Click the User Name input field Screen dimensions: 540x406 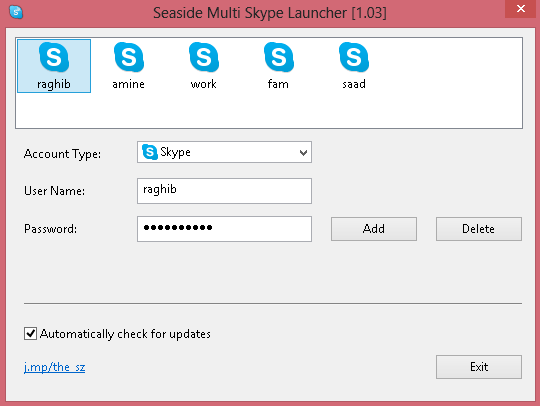pos(224,191)
